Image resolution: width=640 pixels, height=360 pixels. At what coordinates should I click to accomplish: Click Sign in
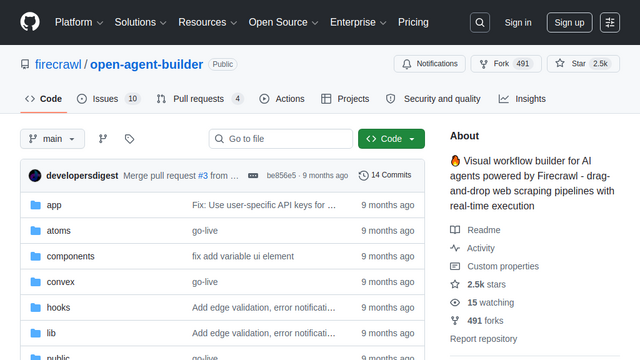point(518,22)
